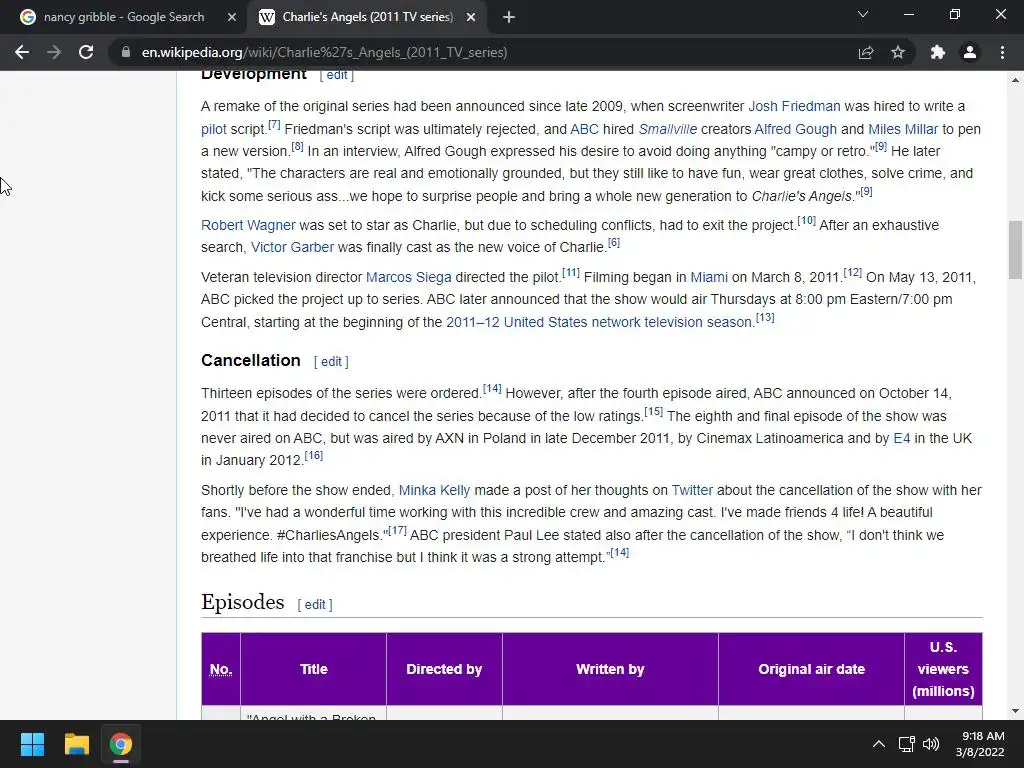Open the Extensions puzzle icon
Image resolution: width=1024 pixels, height=768 pixels.
pyautogui.click(x=938, y=52)
